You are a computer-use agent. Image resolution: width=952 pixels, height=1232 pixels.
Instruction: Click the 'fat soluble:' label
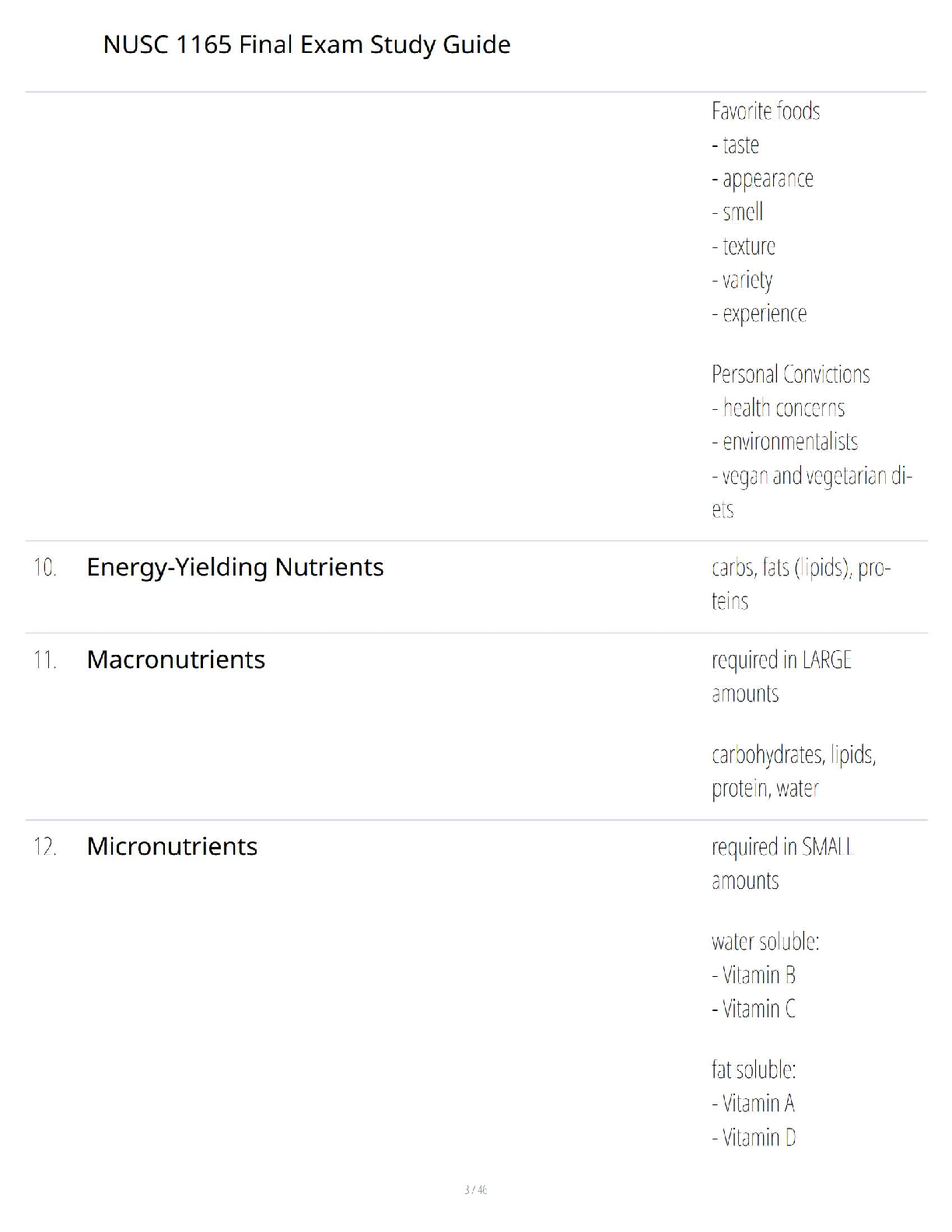point(754,1070)
